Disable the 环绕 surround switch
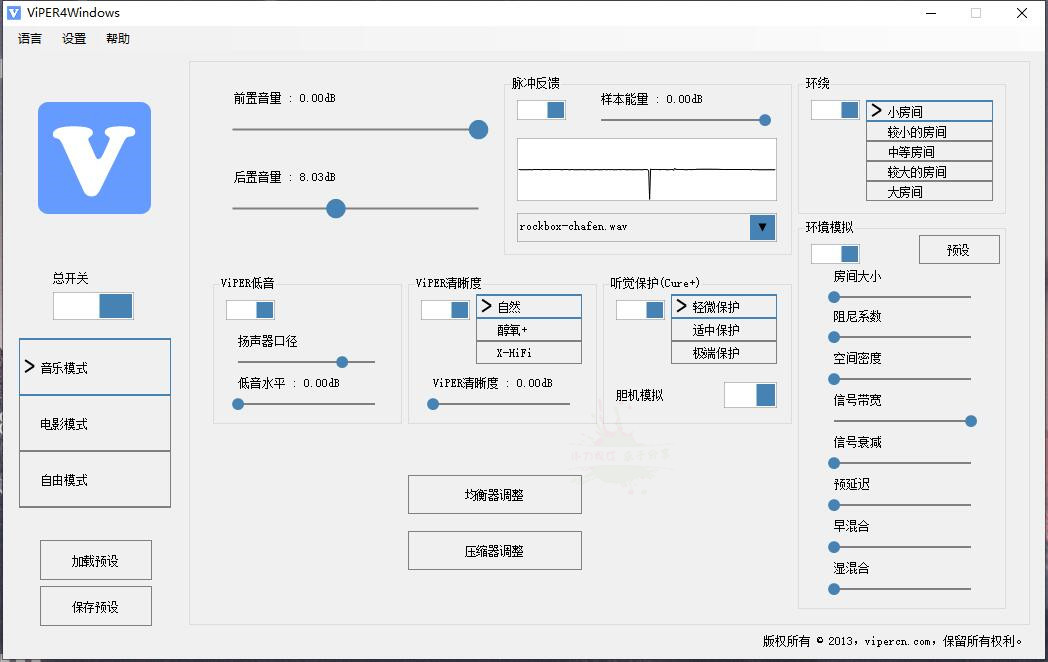 (x=835, y=110)
